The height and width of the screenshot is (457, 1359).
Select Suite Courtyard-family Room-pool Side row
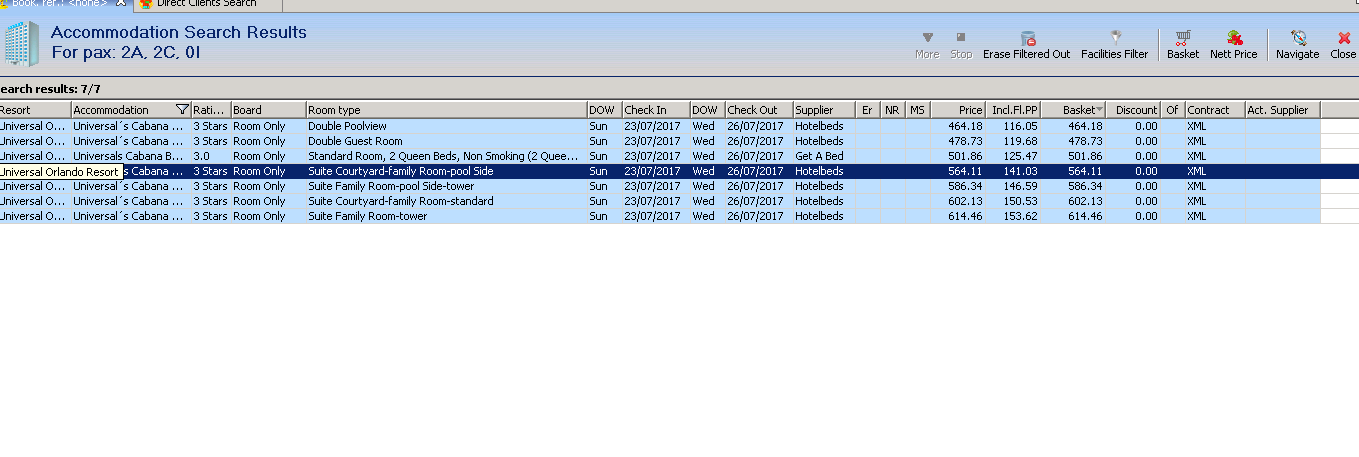point(679,171)
